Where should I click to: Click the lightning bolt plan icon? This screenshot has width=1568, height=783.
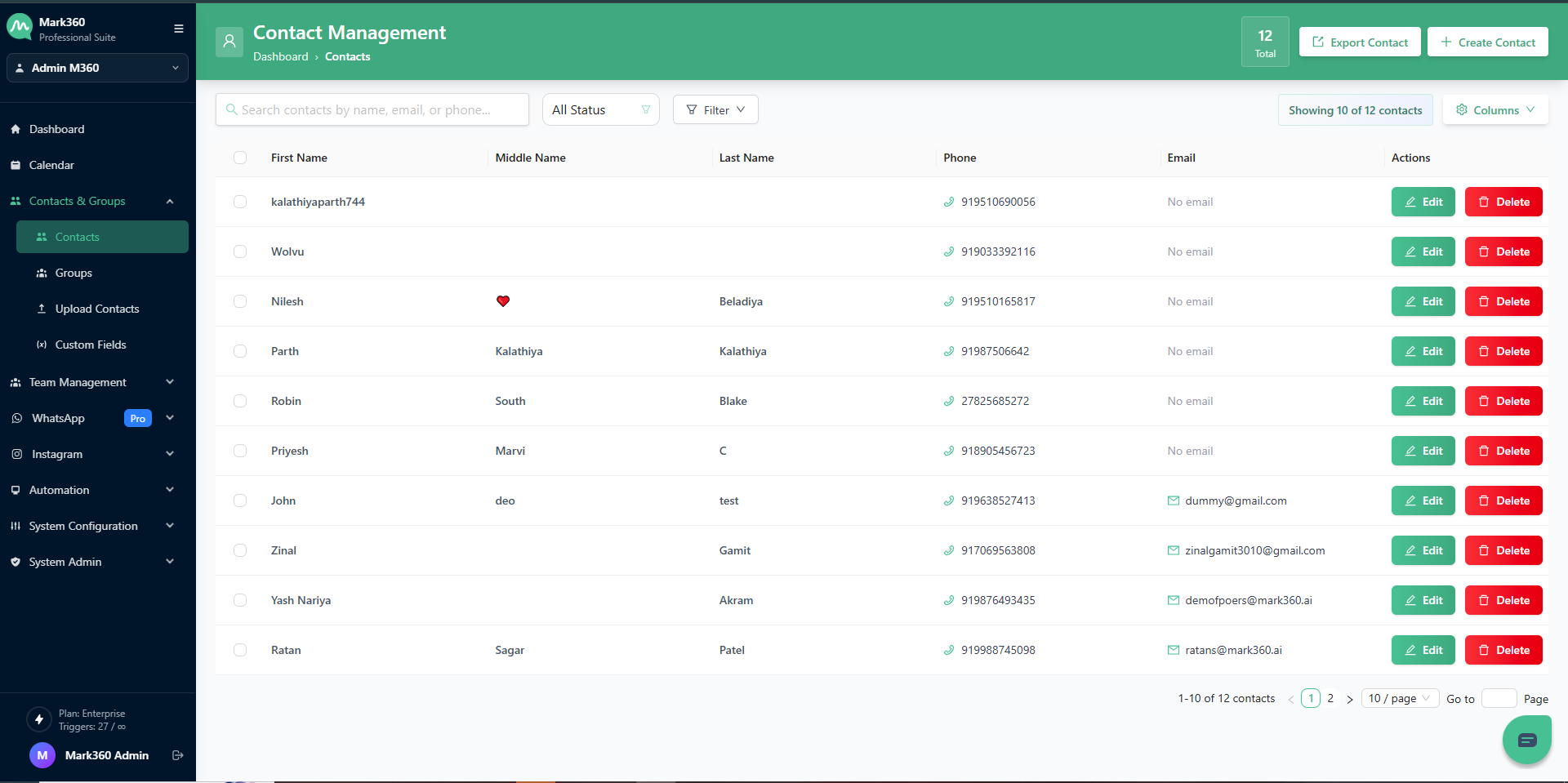click(x=38, y=719)
